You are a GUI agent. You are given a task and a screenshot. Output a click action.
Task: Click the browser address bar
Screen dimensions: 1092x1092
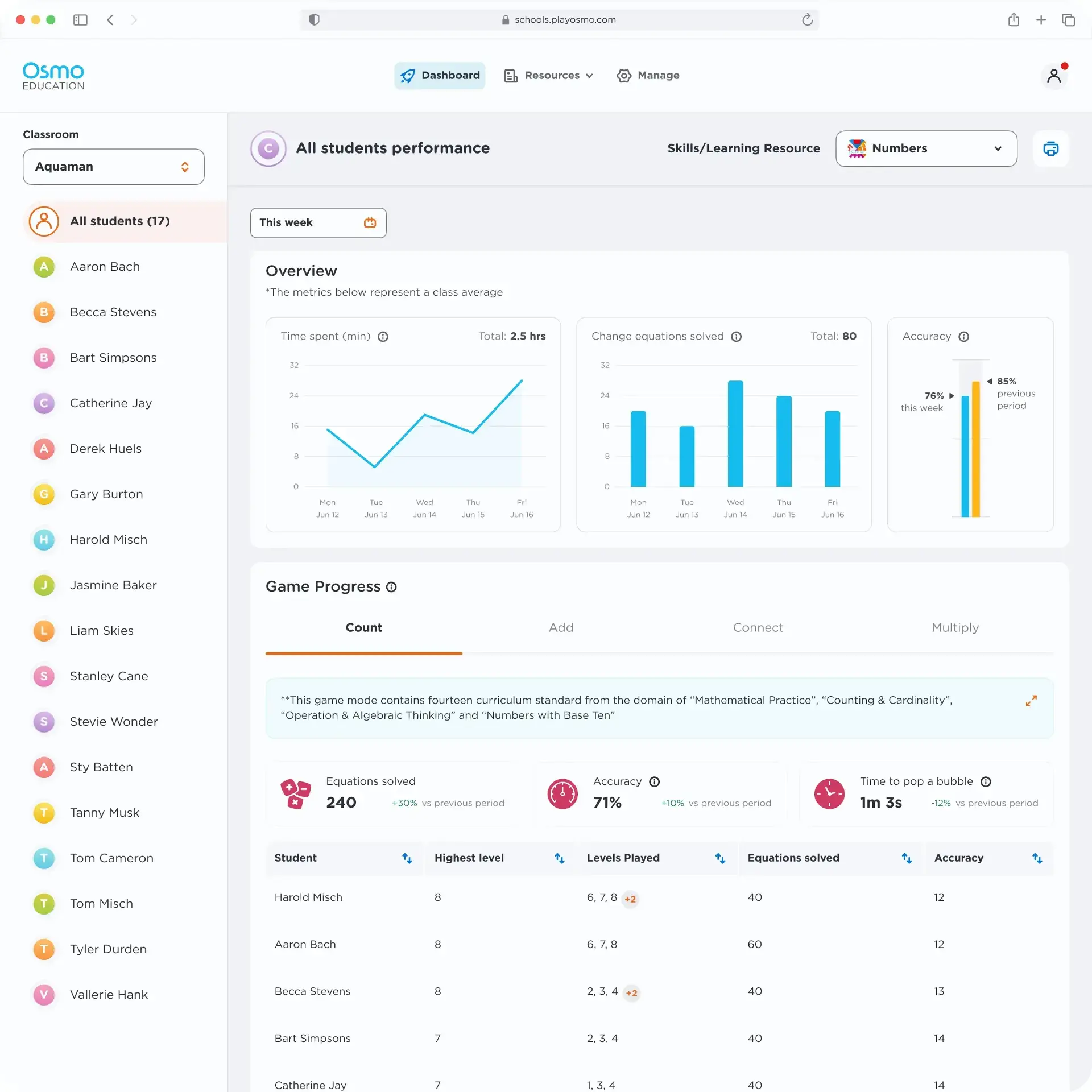coord(560,20)
